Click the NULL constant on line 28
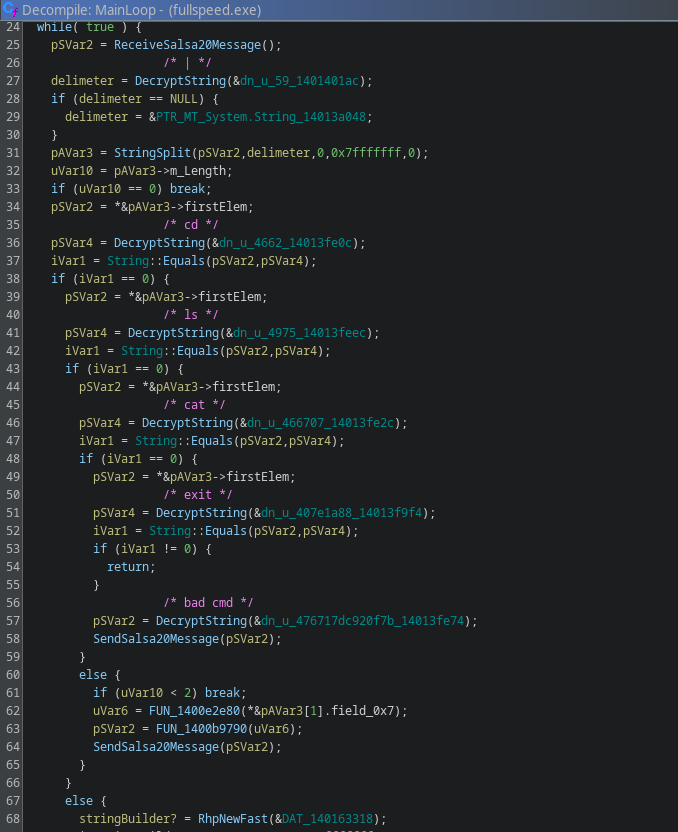 pos(184,99)
